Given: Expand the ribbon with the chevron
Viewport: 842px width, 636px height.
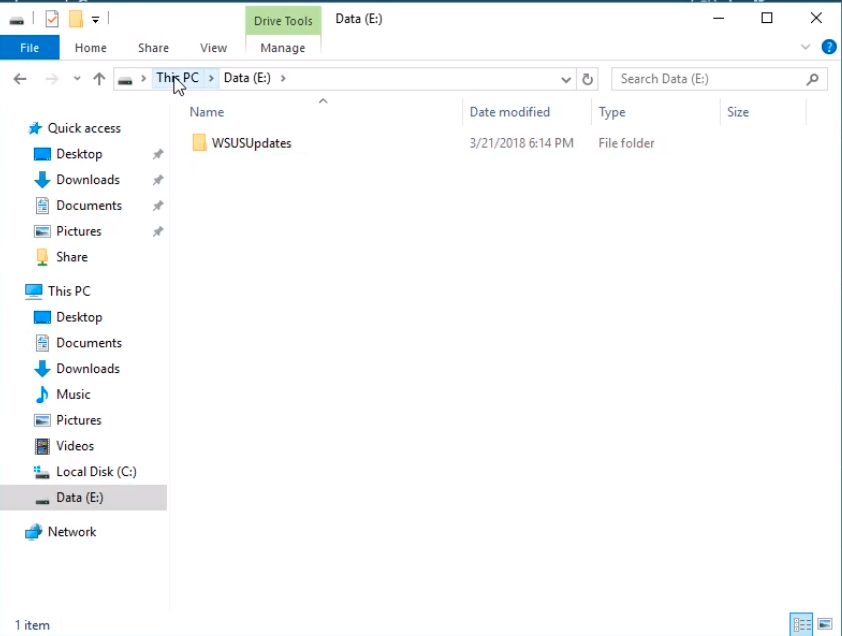Looking at the screenshot, I should pyautogui.click(x=806, y=47).
